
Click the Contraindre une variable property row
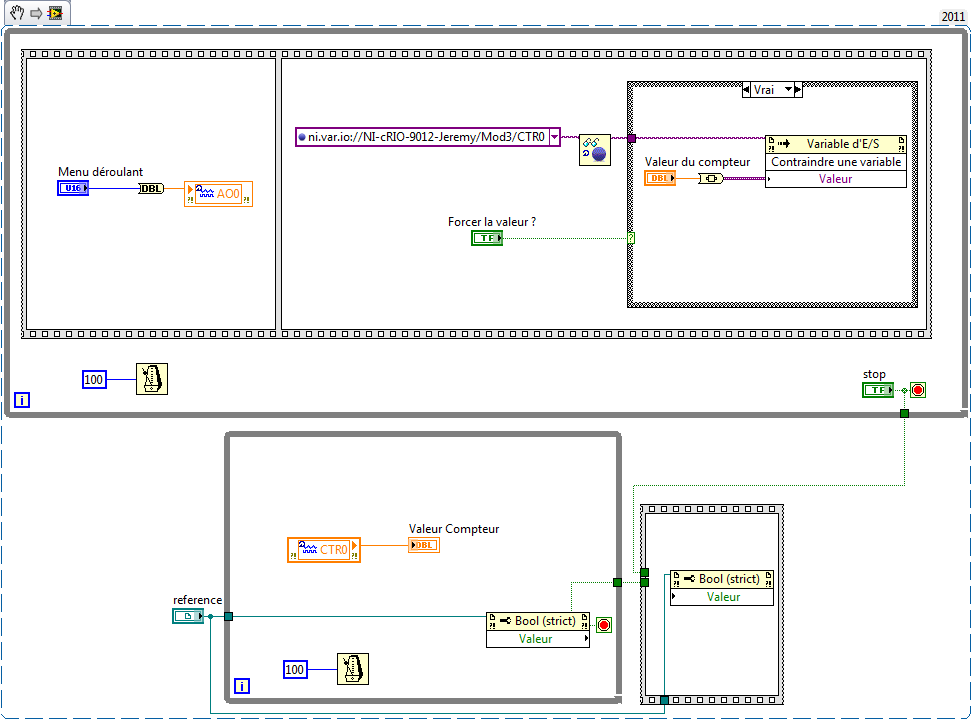click(836, 162)
